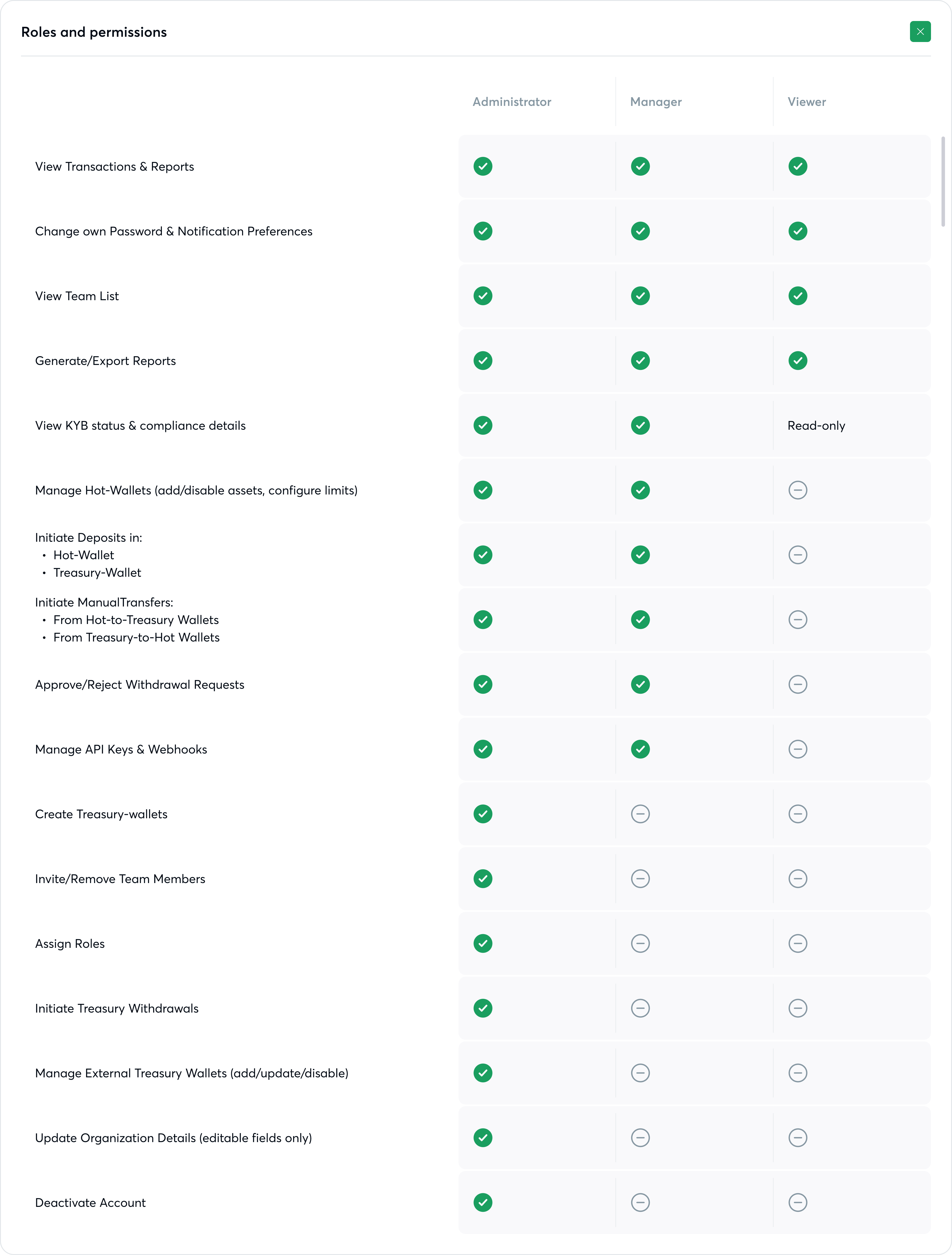The height and width of the screenshot is (1255, 952).
Task: Click the Roles and permissions title
Action: (94, 32)
